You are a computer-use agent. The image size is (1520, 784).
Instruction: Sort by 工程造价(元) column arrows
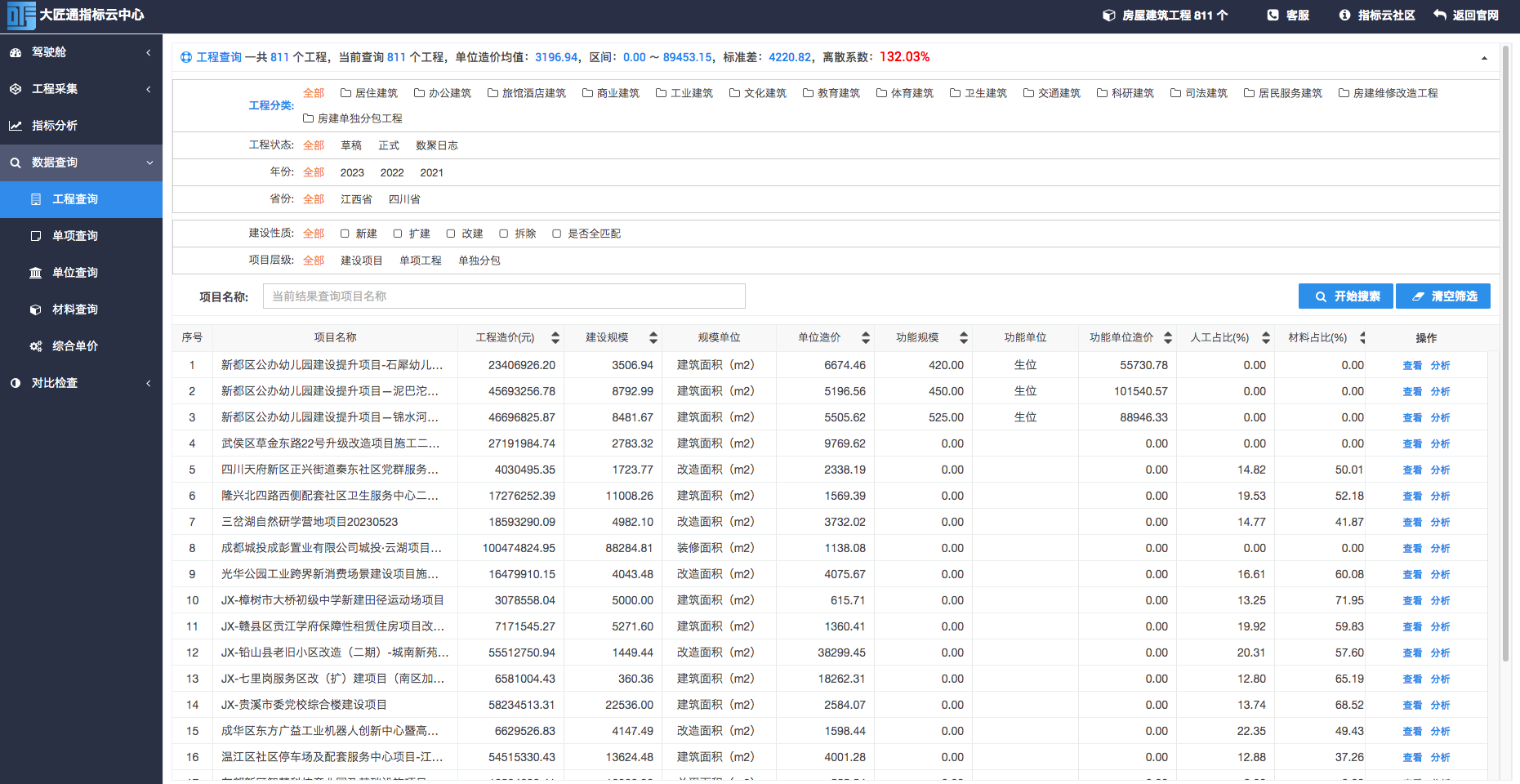[555, 338]
